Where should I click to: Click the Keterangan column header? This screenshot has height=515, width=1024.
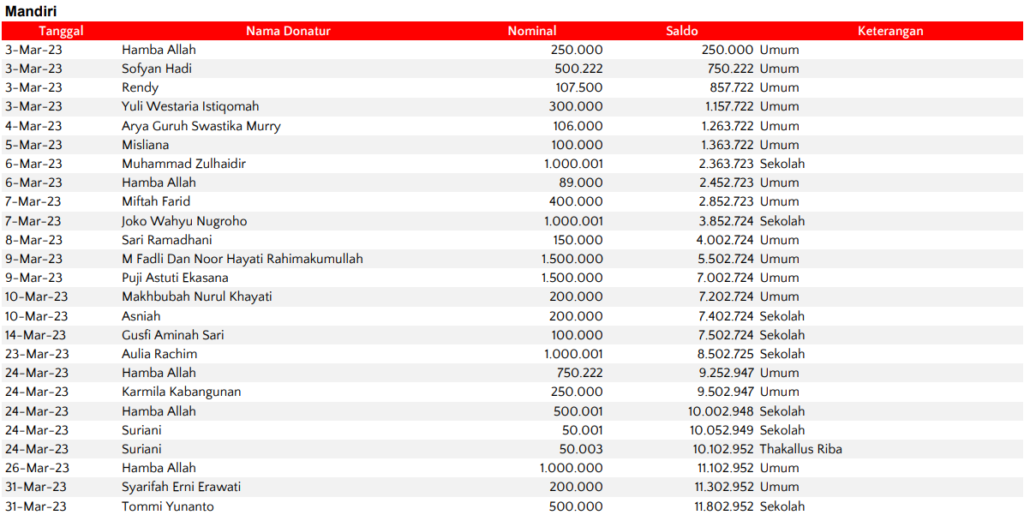coord(890,31)
